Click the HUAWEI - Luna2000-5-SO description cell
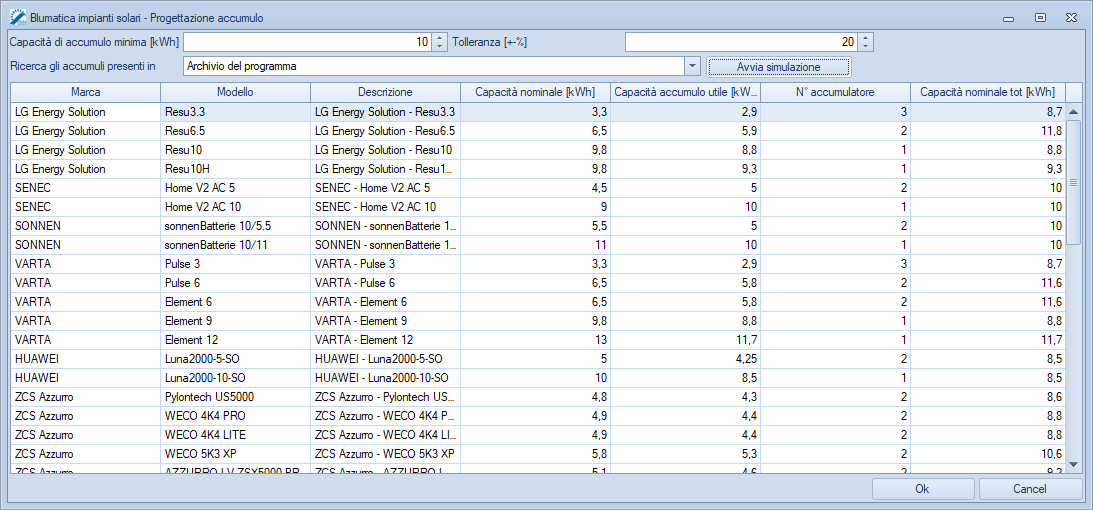 (x=385, y=359)
